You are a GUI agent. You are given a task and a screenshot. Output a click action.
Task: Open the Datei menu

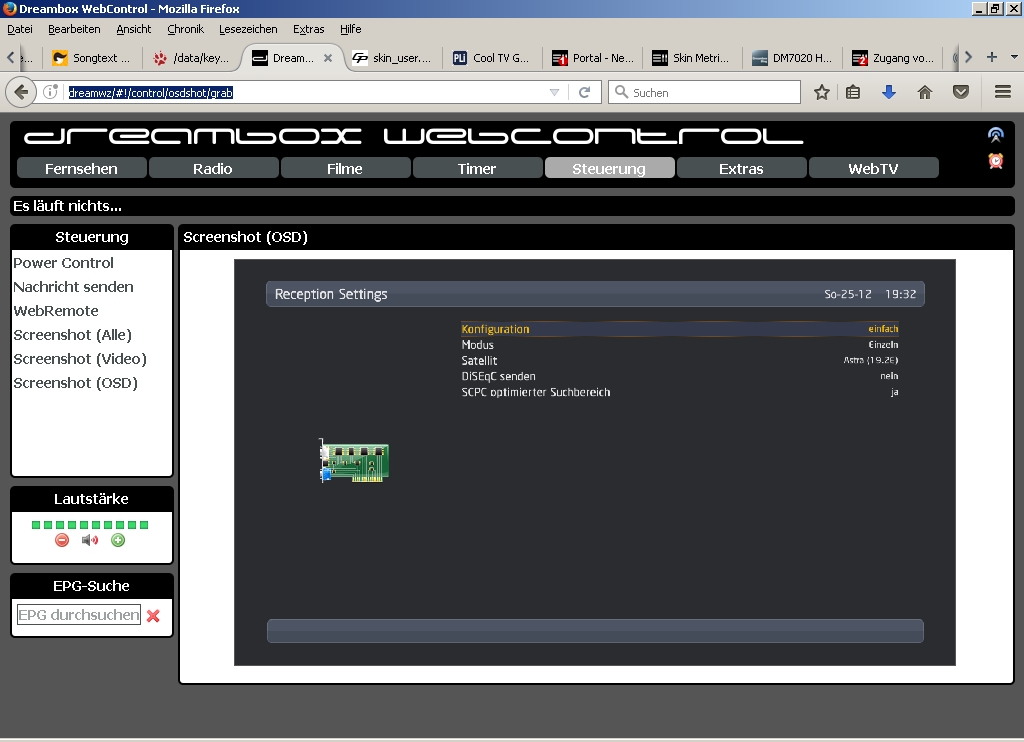(20, 29)
